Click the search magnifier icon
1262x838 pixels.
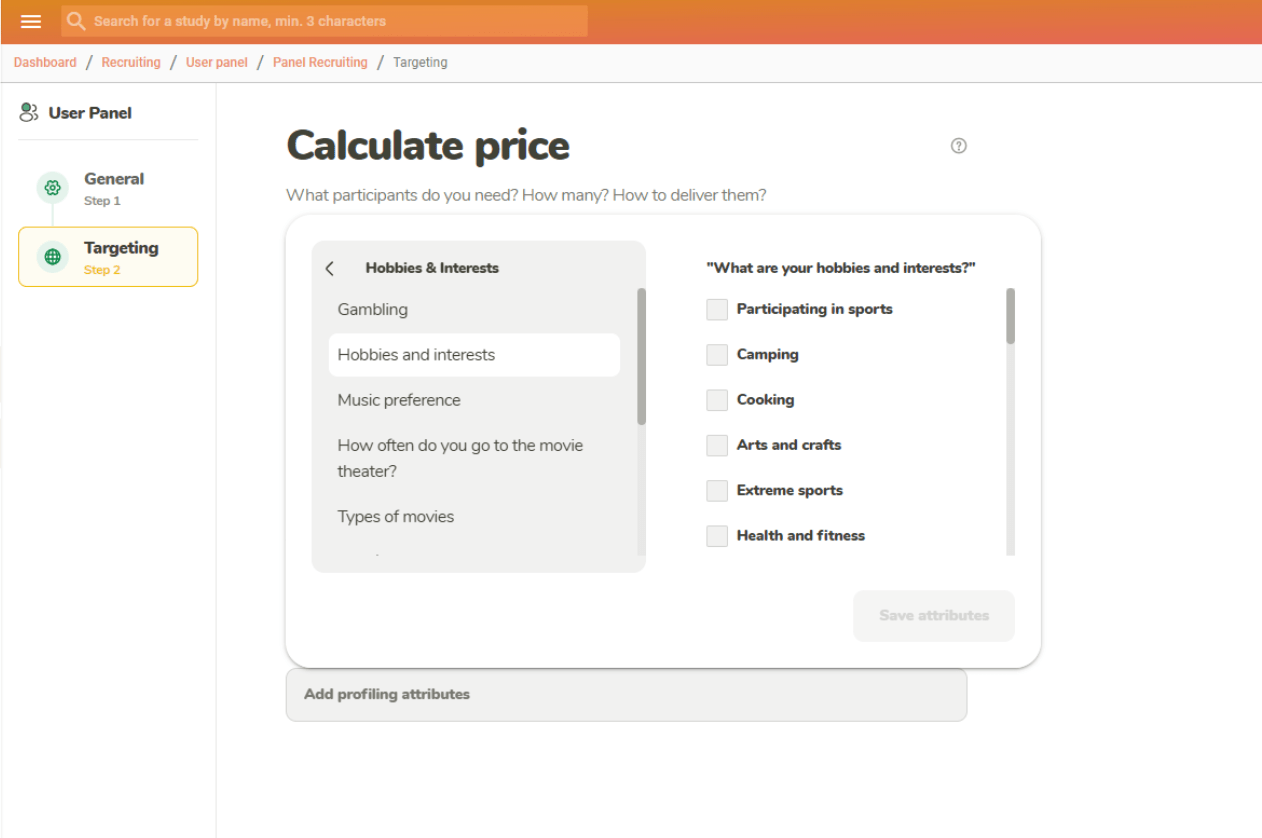[x=75, y=21]
